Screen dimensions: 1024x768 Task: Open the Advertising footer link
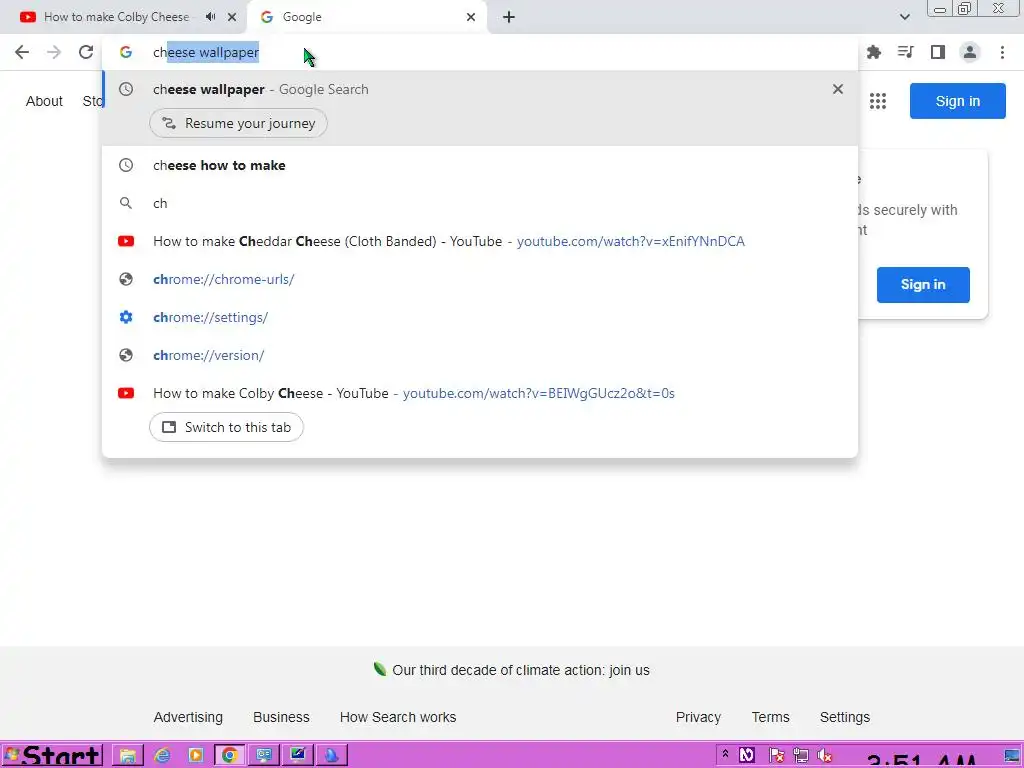click(188, 717)
